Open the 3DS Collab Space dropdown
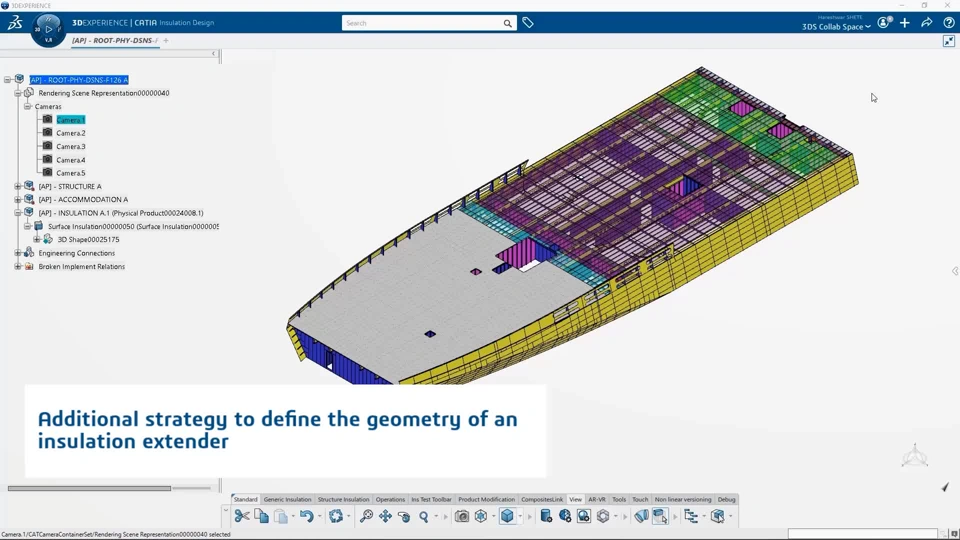The image size is (960, 540). (x=836, y=26)
